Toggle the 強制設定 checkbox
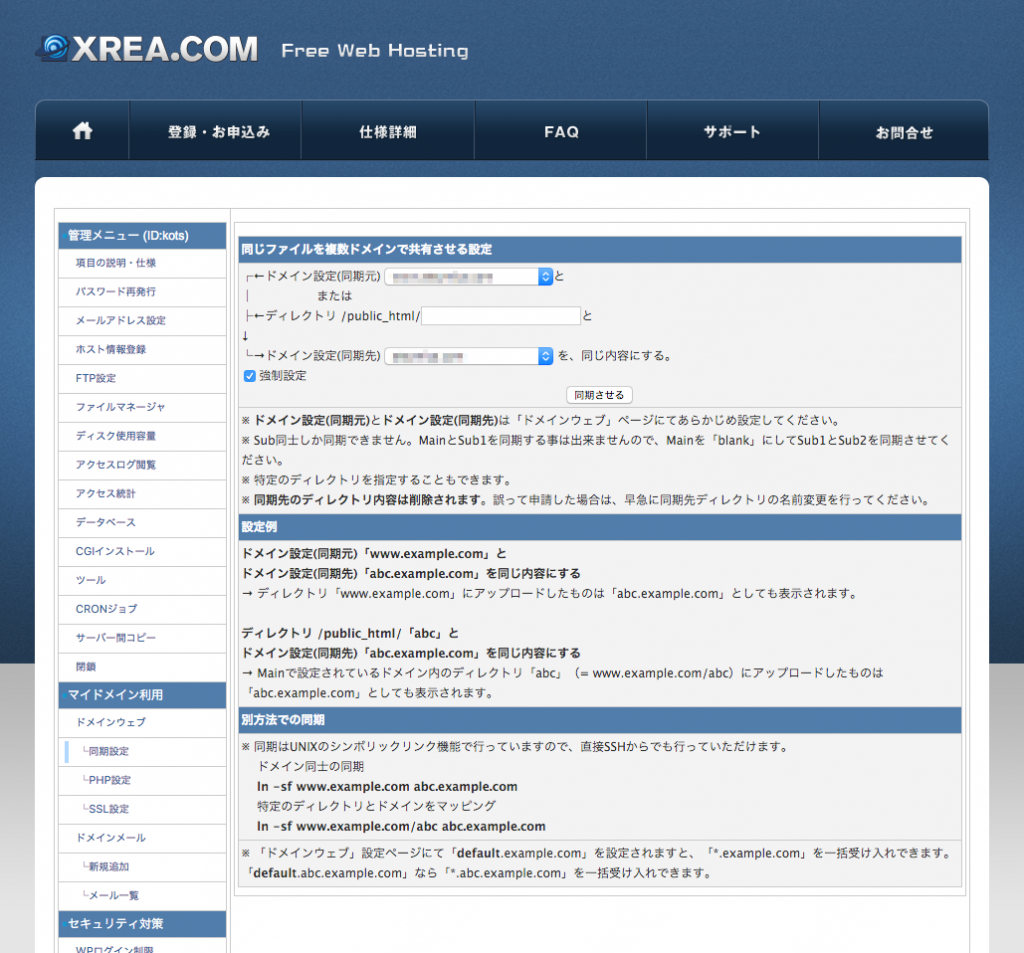 coord(250,376)
